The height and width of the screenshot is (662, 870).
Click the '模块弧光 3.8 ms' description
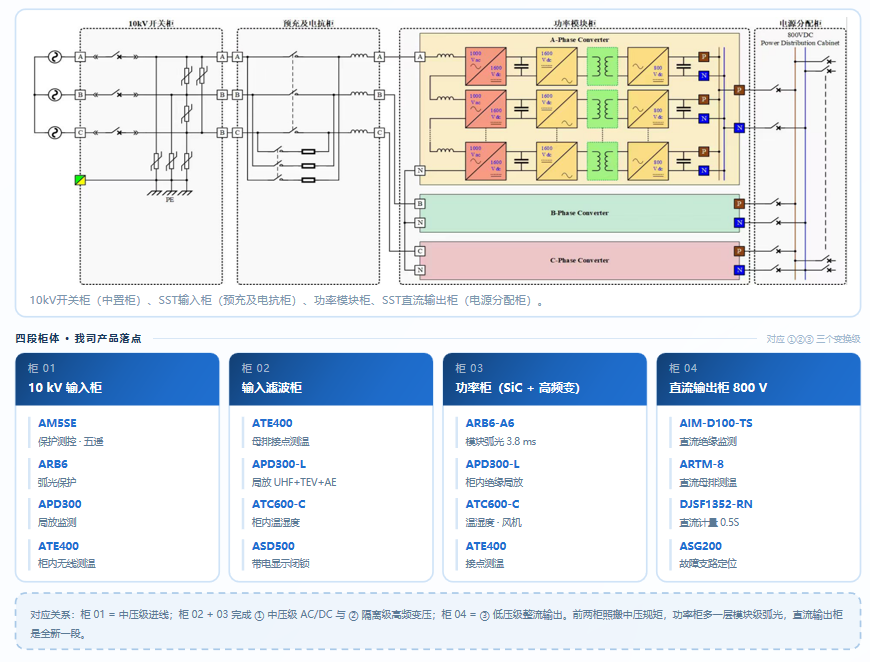500,442
